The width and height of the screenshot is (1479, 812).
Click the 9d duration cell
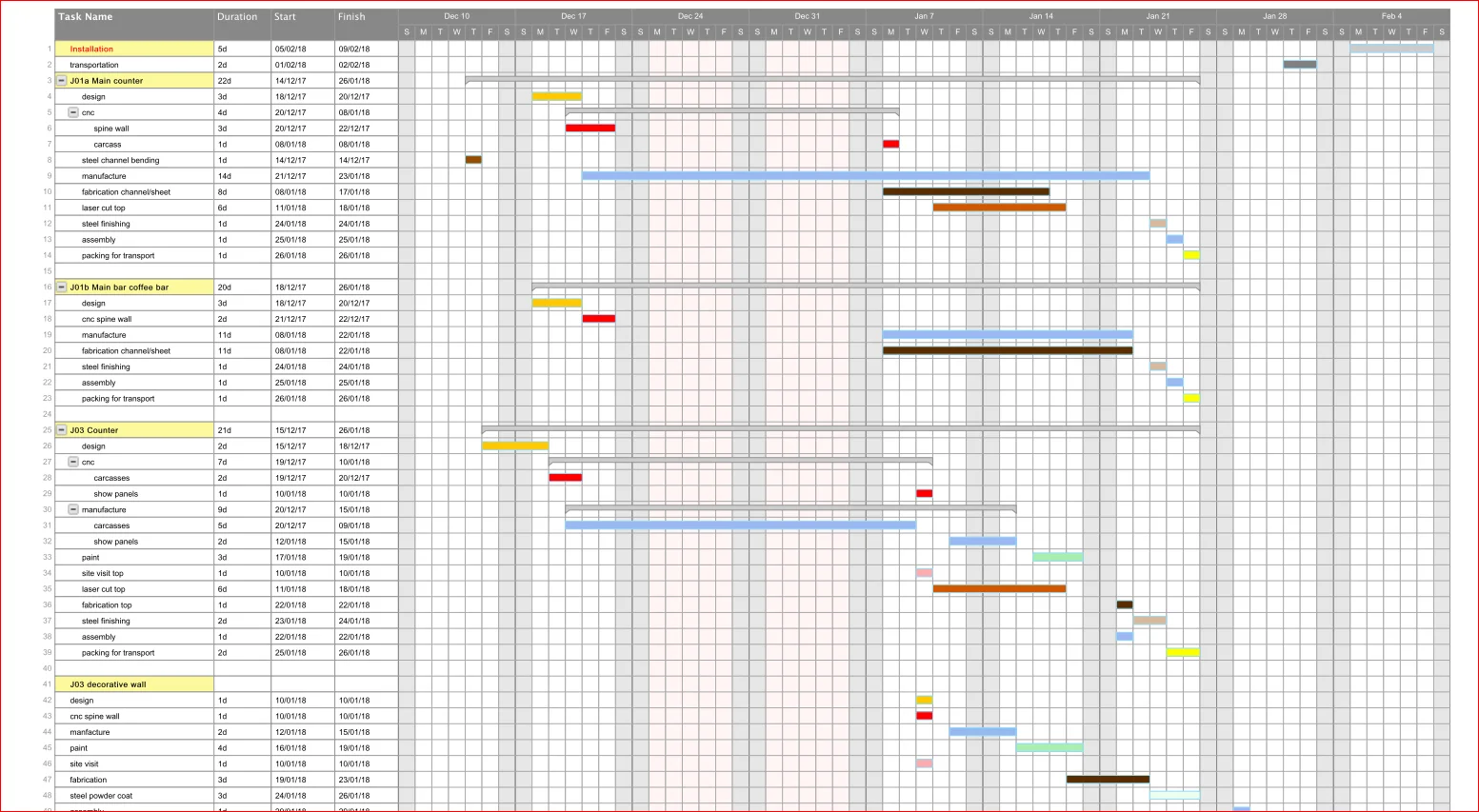(x=242, y=509)
